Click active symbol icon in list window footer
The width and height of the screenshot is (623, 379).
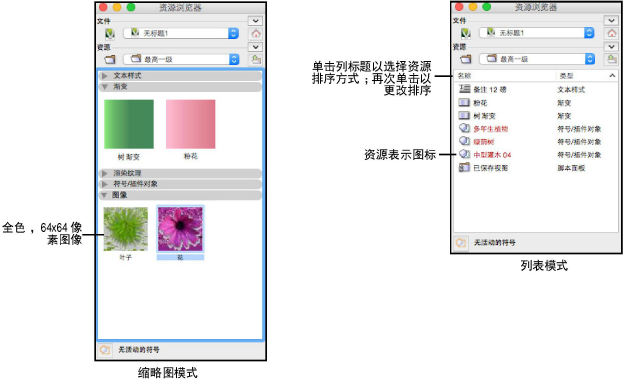point(461,242)
